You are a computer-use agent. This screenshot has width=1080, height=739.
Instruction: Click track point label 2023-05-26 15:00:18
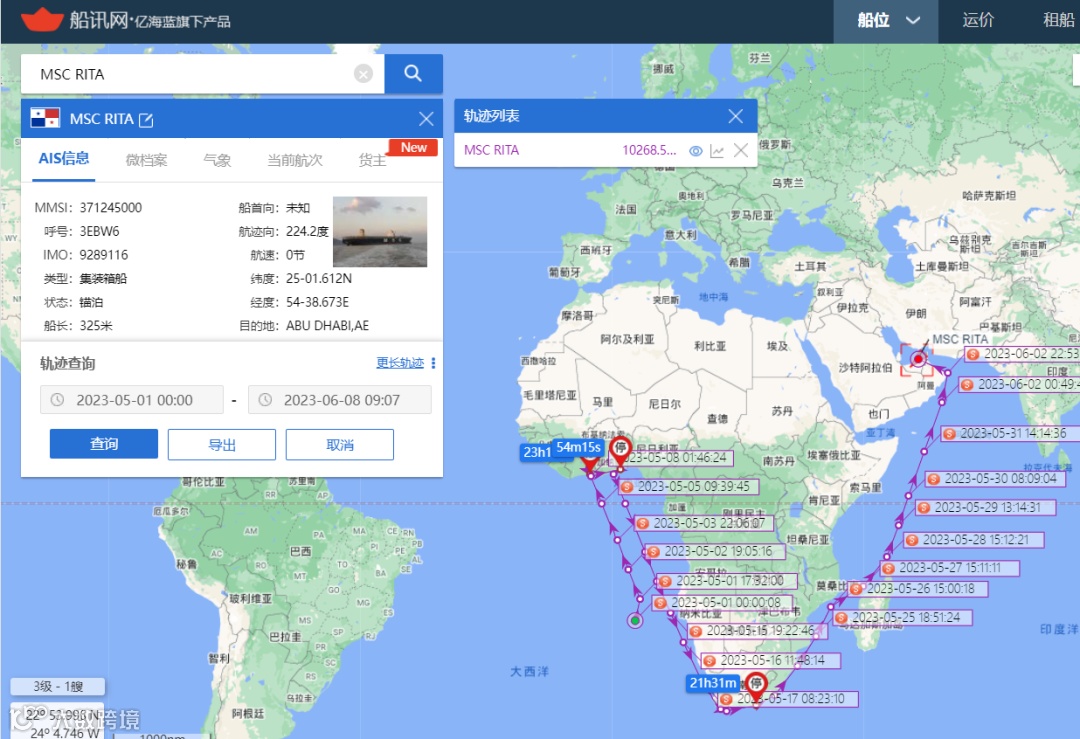(x=917, y=589)
